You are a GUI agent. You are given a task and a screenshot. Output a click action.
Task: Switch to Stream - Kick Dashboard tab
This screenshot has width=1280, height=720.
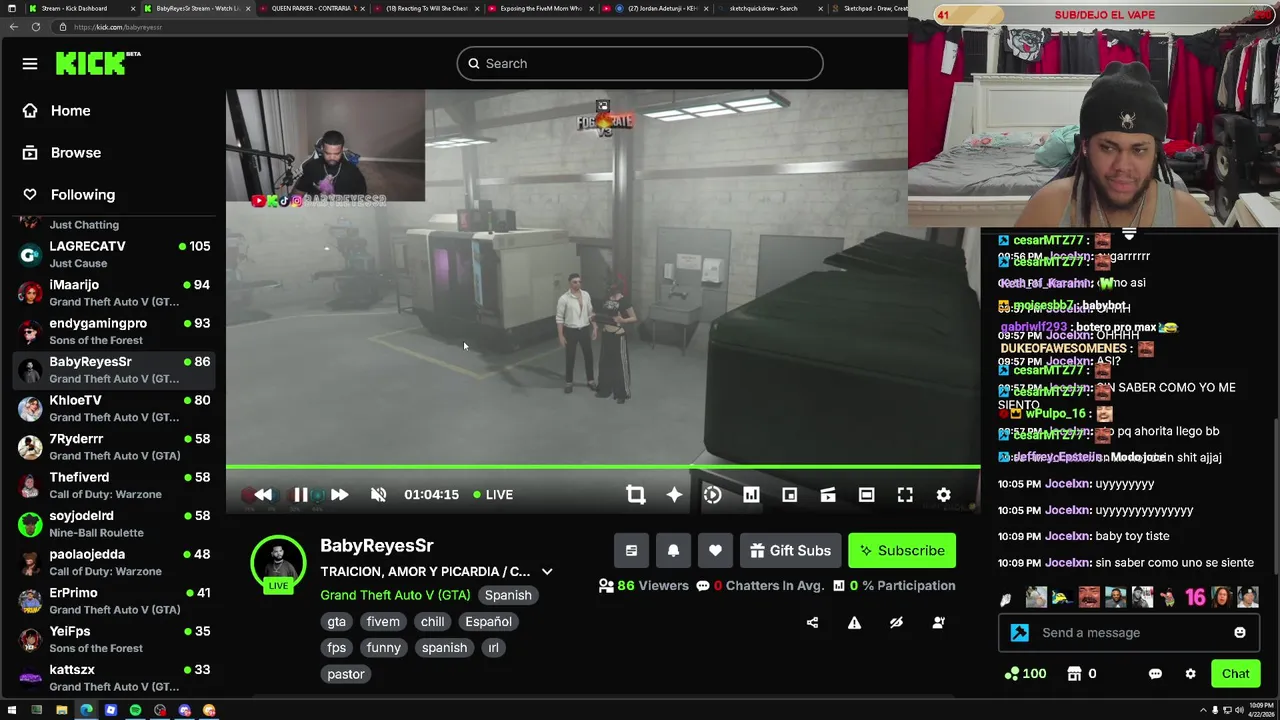tap(71, 8)
